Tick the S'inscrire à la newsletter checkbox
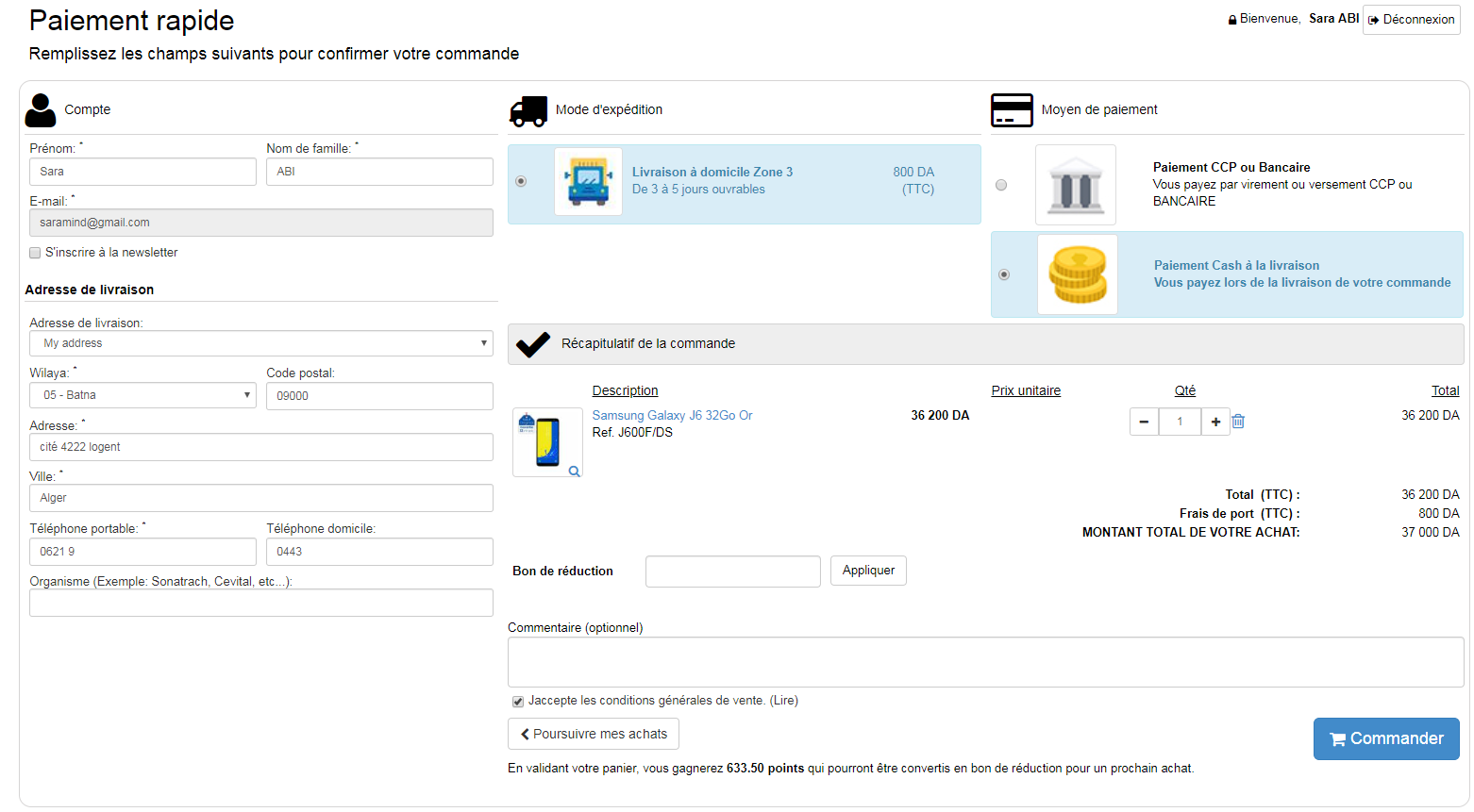Image resolution: width=1474 pixels, height=812 pixels. 35,253
